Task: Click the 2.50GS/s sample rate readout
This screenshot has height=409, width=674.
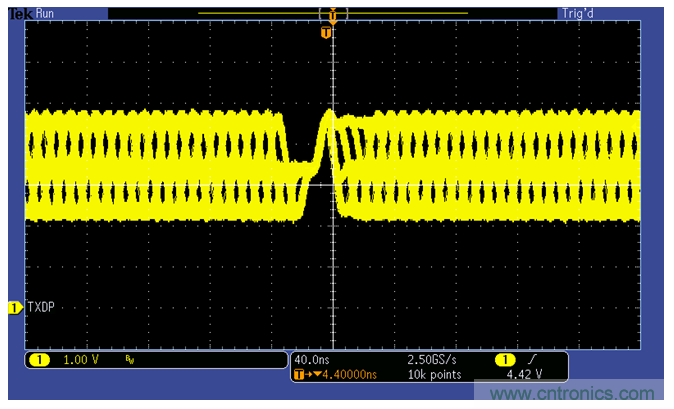Action: (x=430, y=359)
